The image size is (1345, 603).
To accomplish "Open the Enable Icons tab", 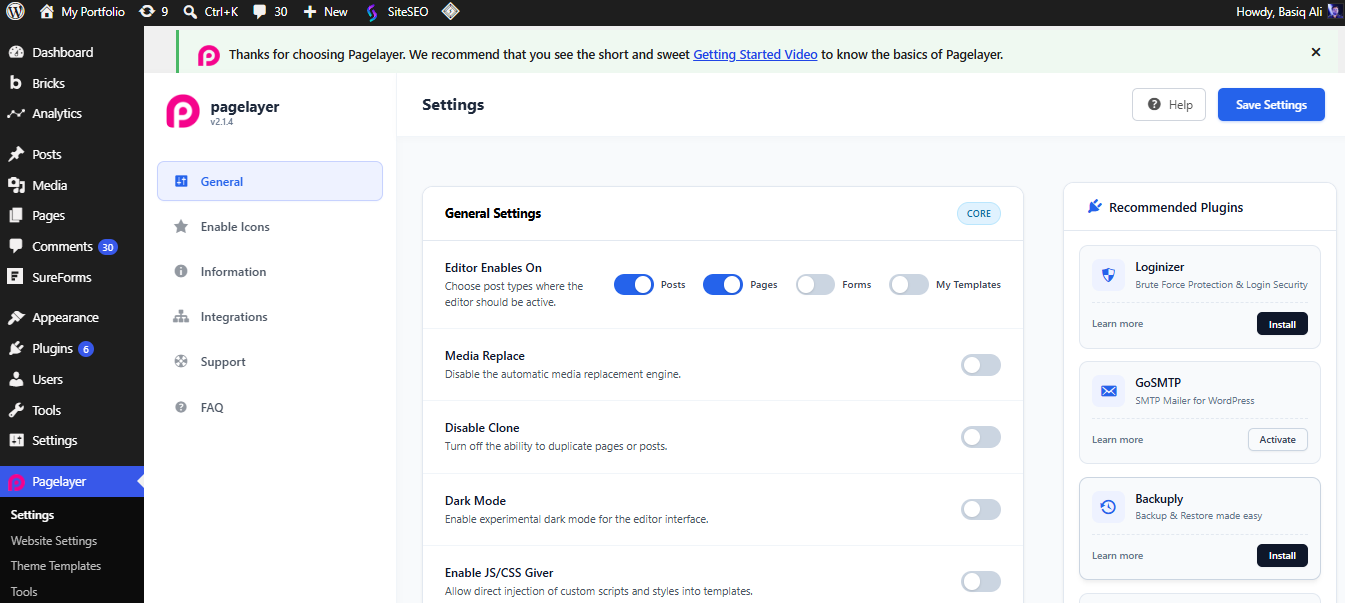I will pyautogui.click(x=270, y=226).
